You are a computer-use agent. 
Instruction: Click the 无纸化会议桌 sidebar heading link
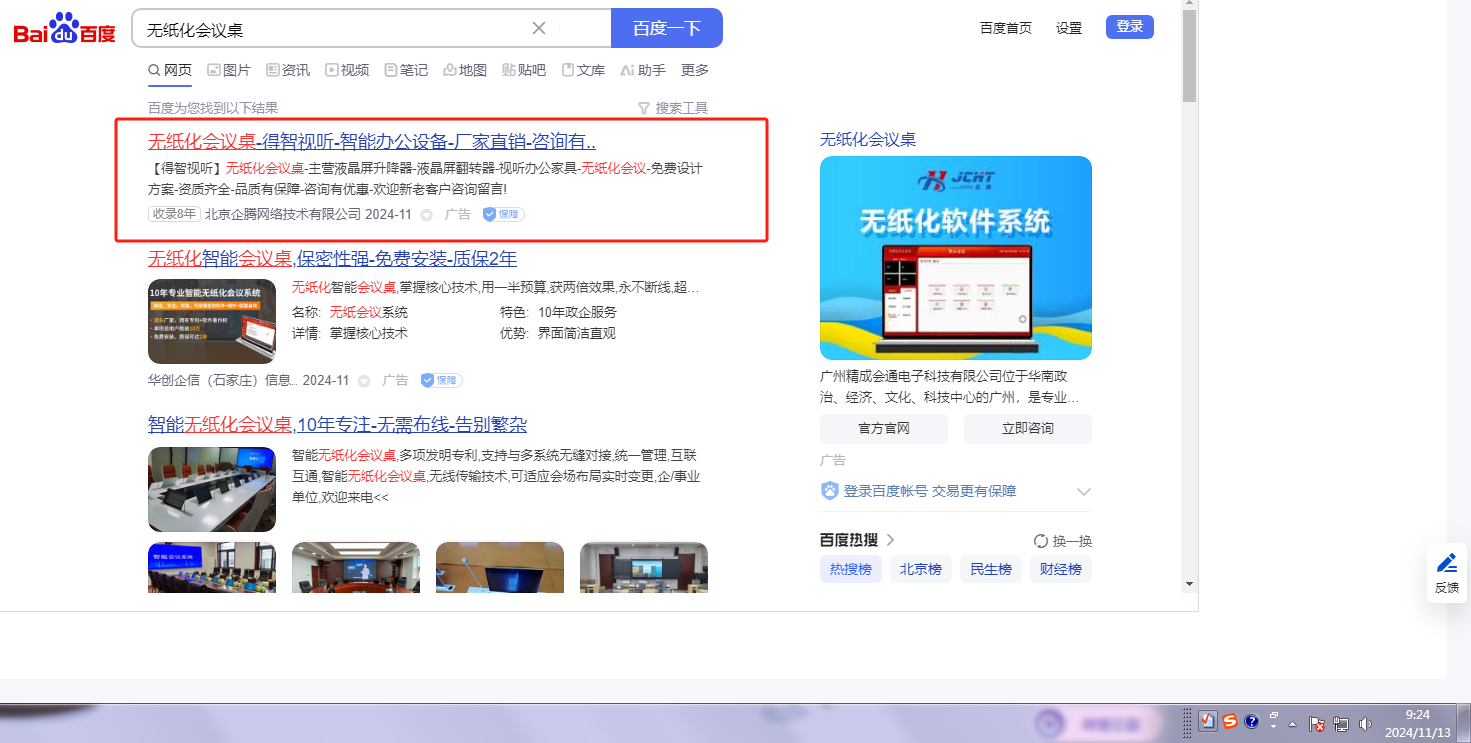coord(868,140)
